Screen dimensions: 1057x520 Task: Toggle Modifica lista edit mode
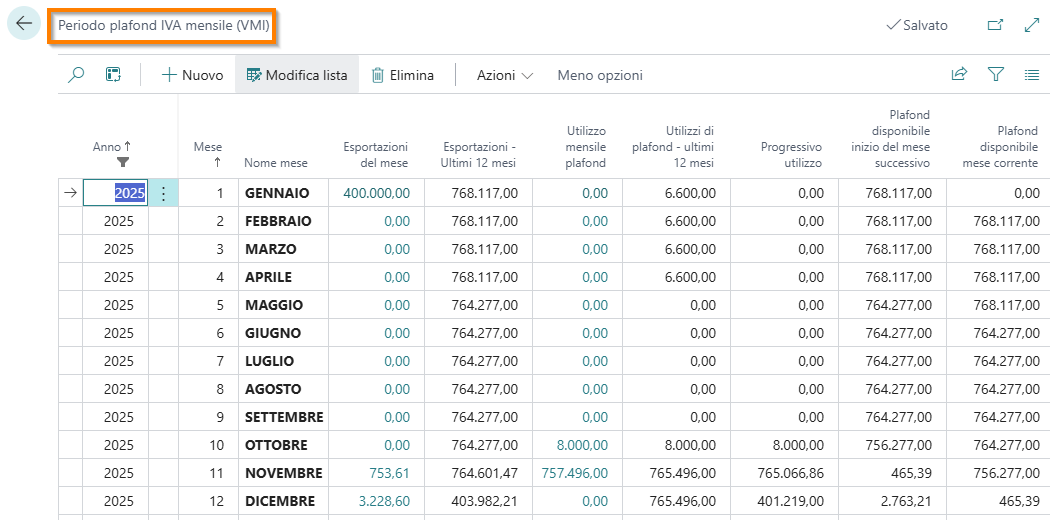297,75
